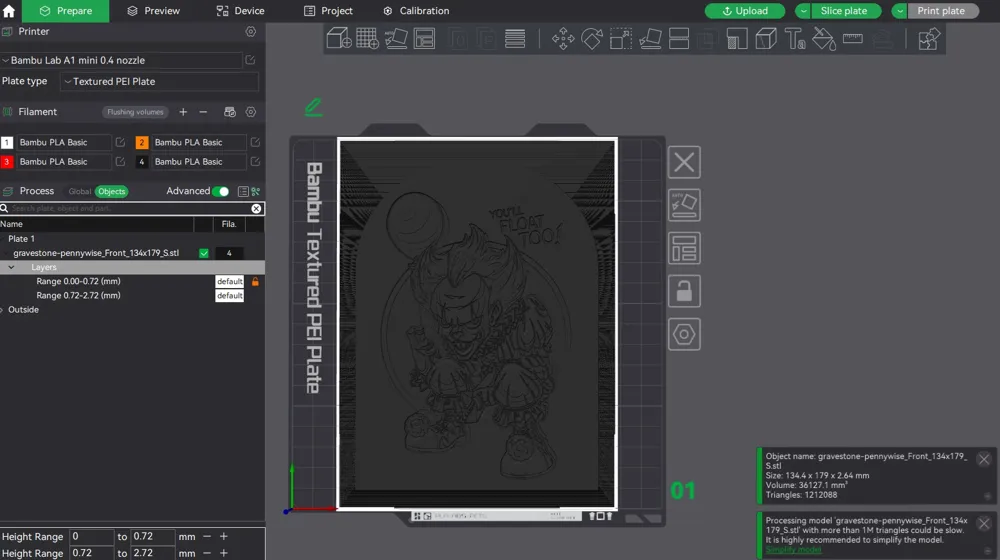Click the plate settings hexagon icon

(684, 334)
